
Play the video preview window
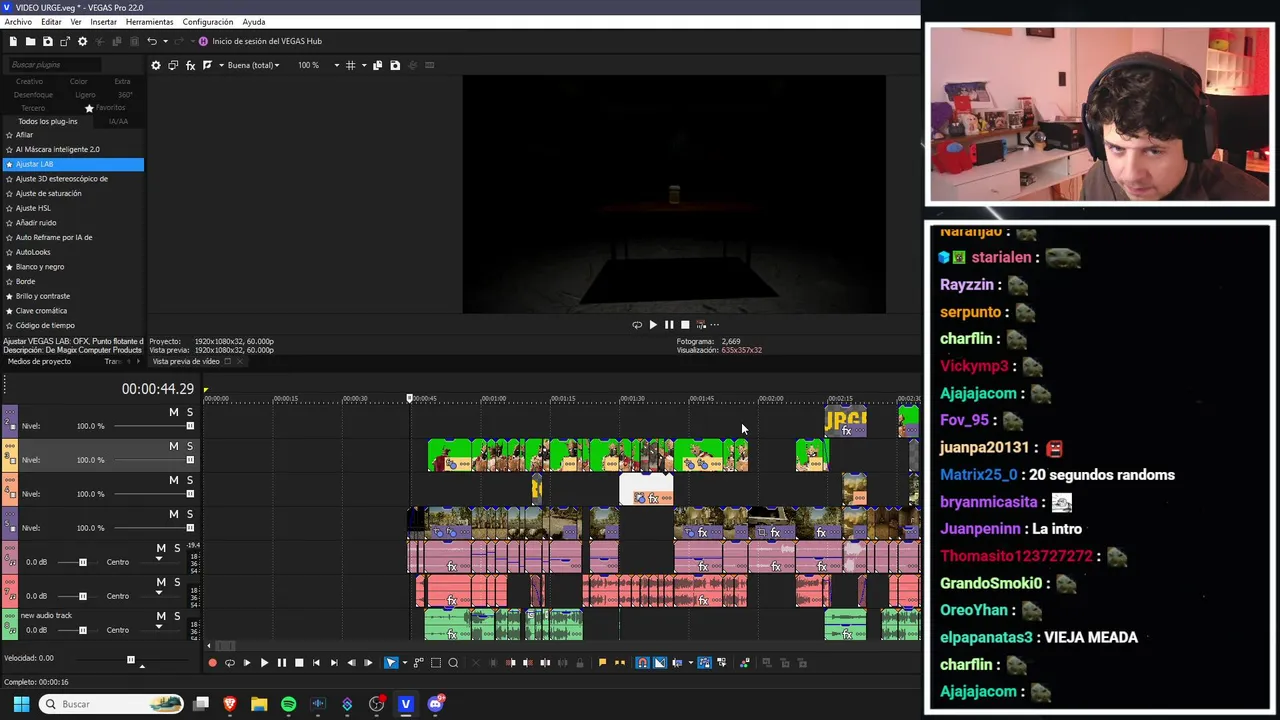[653, 325]
